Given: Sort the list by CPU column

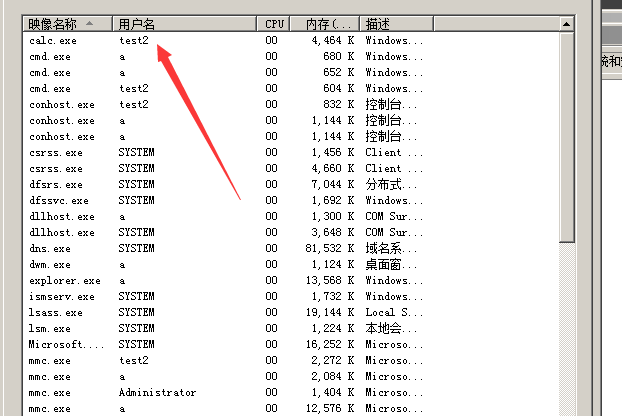Looking at the screenshot, I should click(275, 23).
